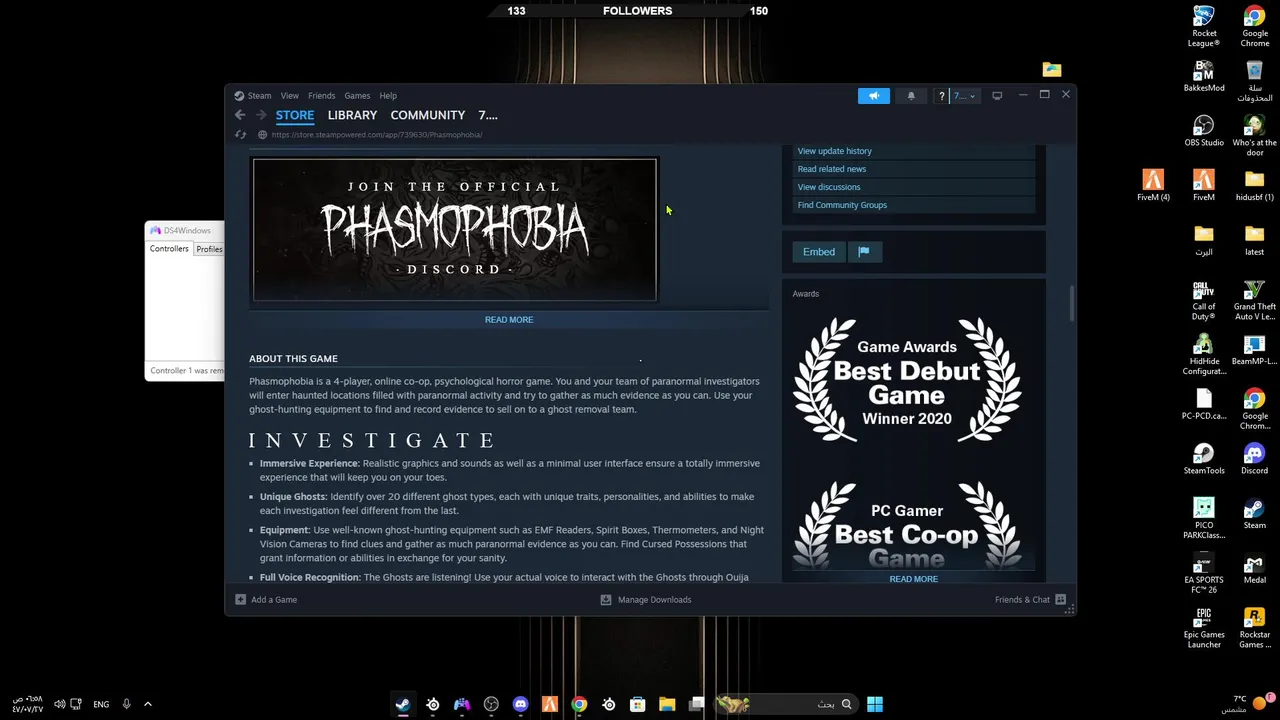1280x720 pixels.
Task: Open Find Community Groups link
Action: (842, 205)
